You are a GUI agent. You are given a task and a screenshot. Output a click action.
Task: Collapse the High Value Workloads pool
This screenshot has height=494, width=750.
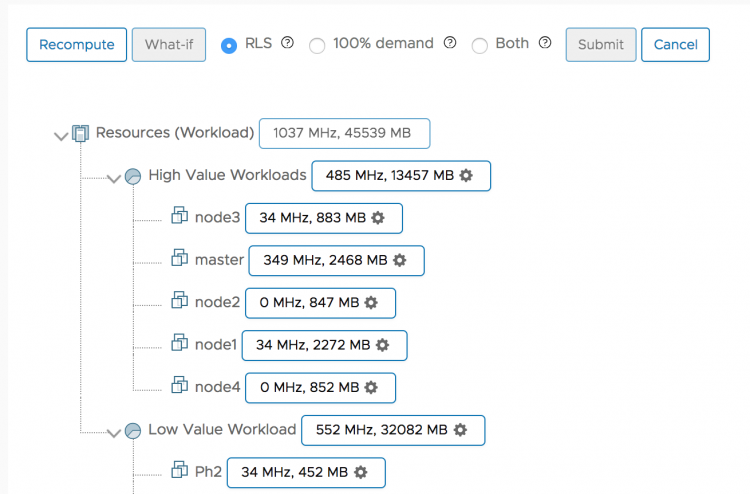pos(113,178)
